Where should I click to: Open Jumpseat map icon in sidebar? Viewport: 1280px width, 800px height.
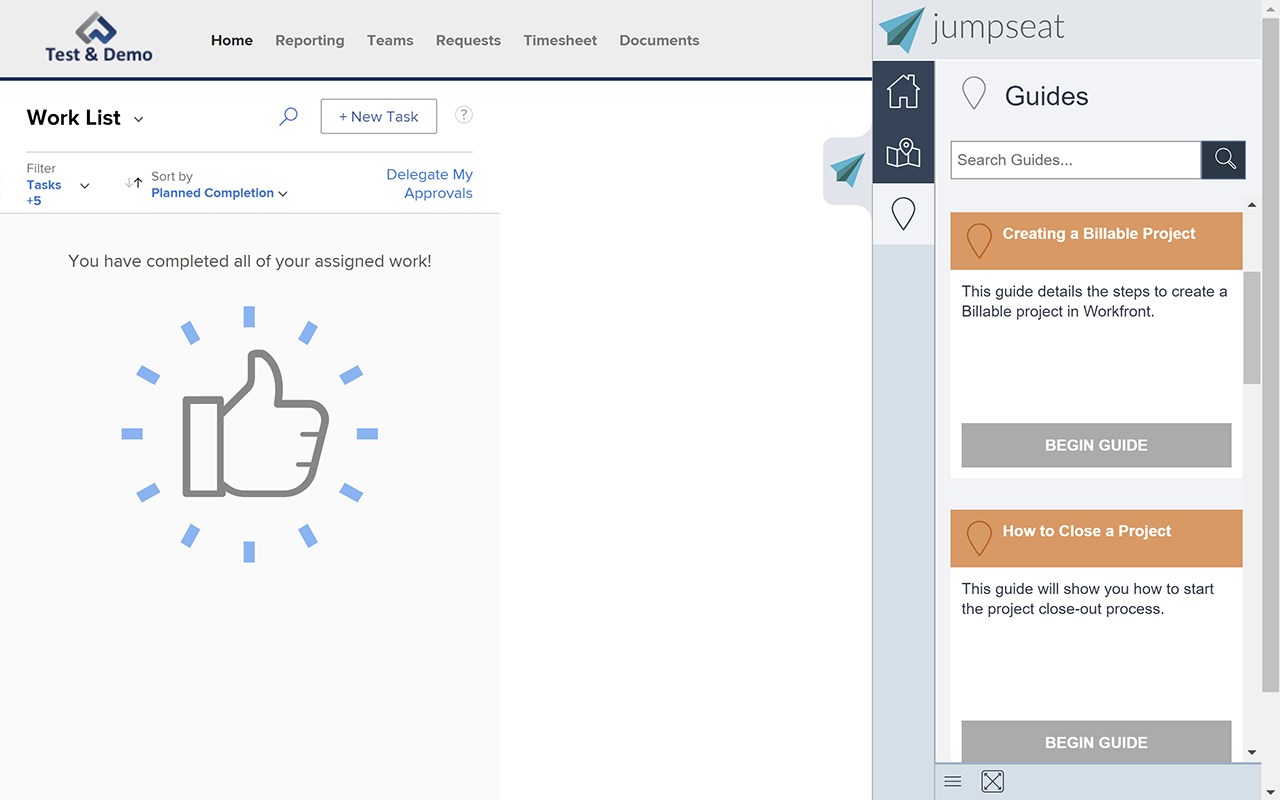pyautogui.click(x=903, y=153)
